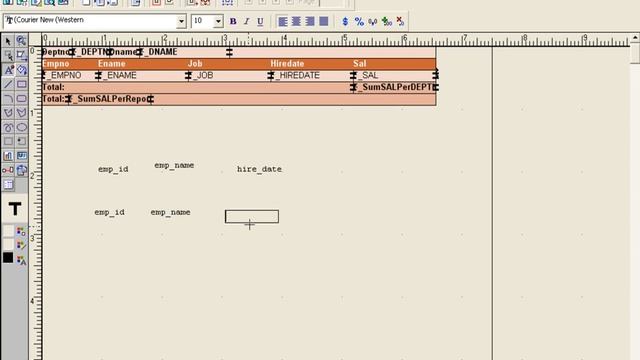The height and width of the screenshot is (360, 640).
Task: Click the Sal column heading
Action: (x=360, y=64)
